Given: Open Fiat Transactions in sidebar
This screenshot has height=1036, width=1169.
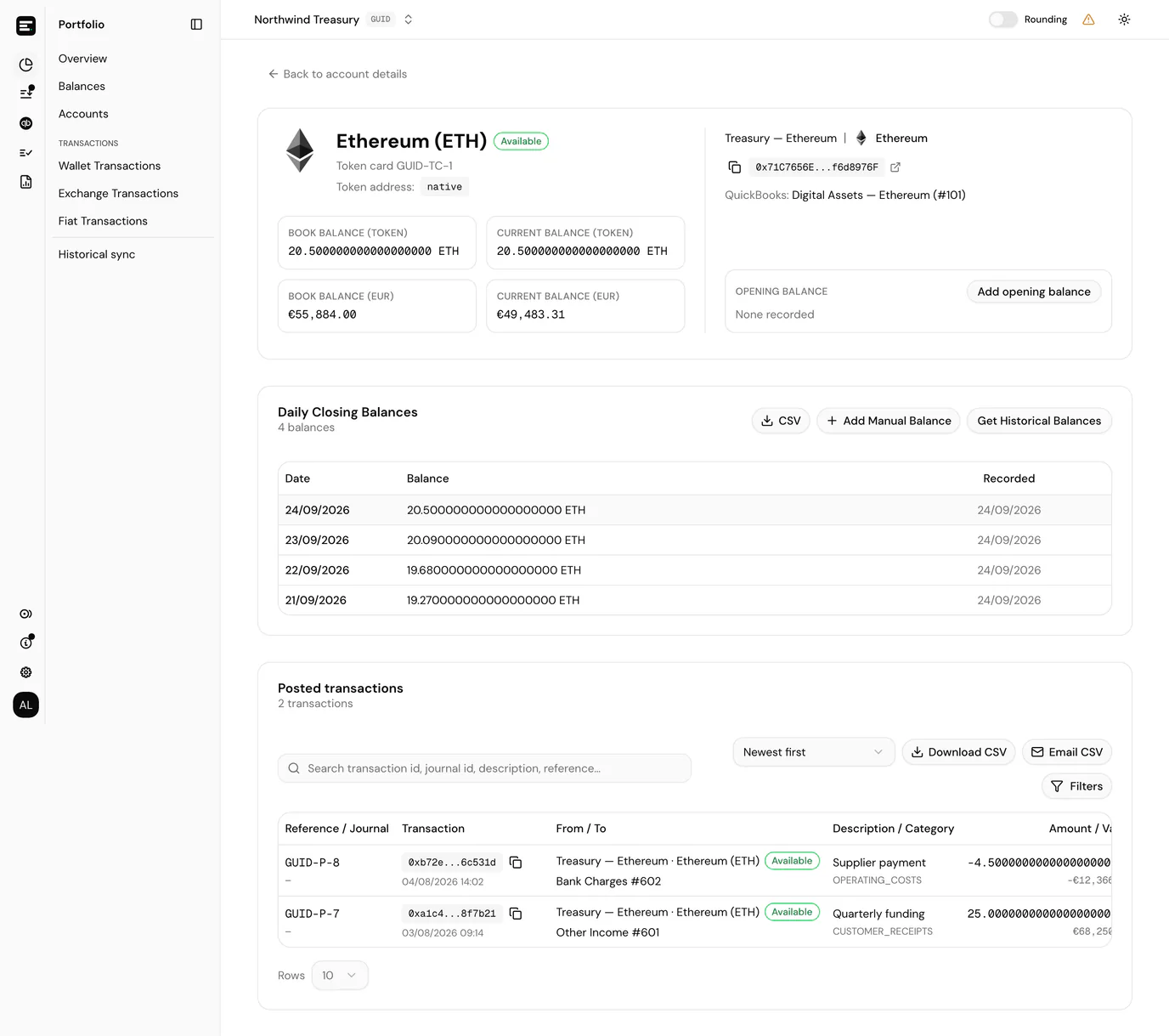Looking at the screenshot, I should [x=103, y=221].
